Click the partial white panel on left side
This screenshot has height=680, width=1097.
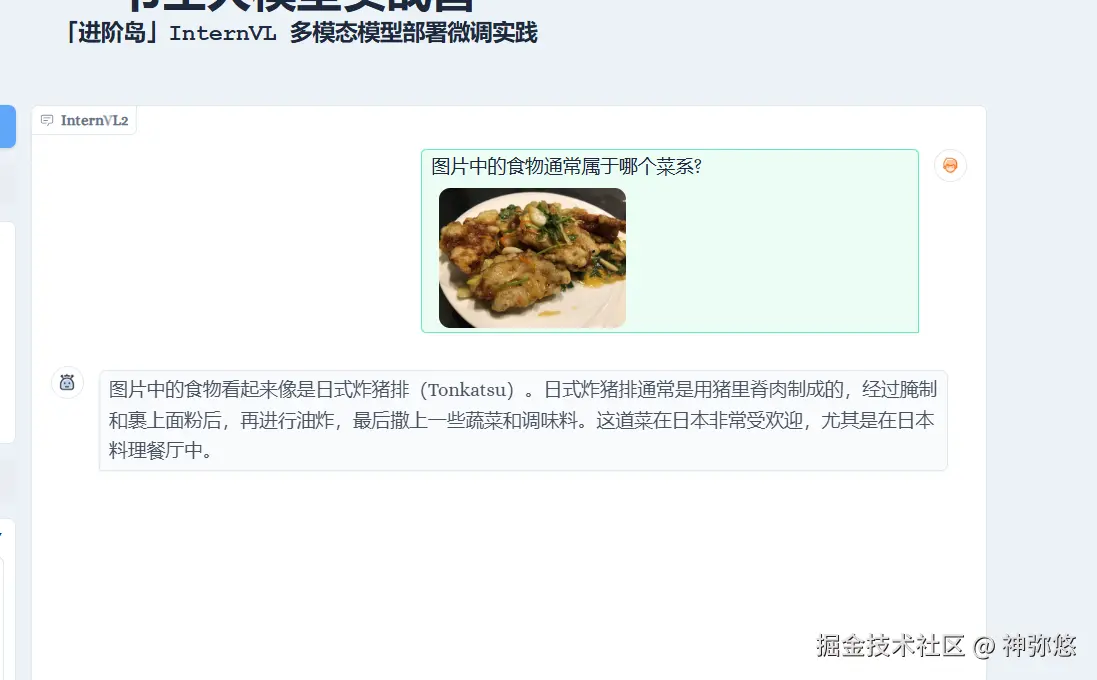click(7, 332)
